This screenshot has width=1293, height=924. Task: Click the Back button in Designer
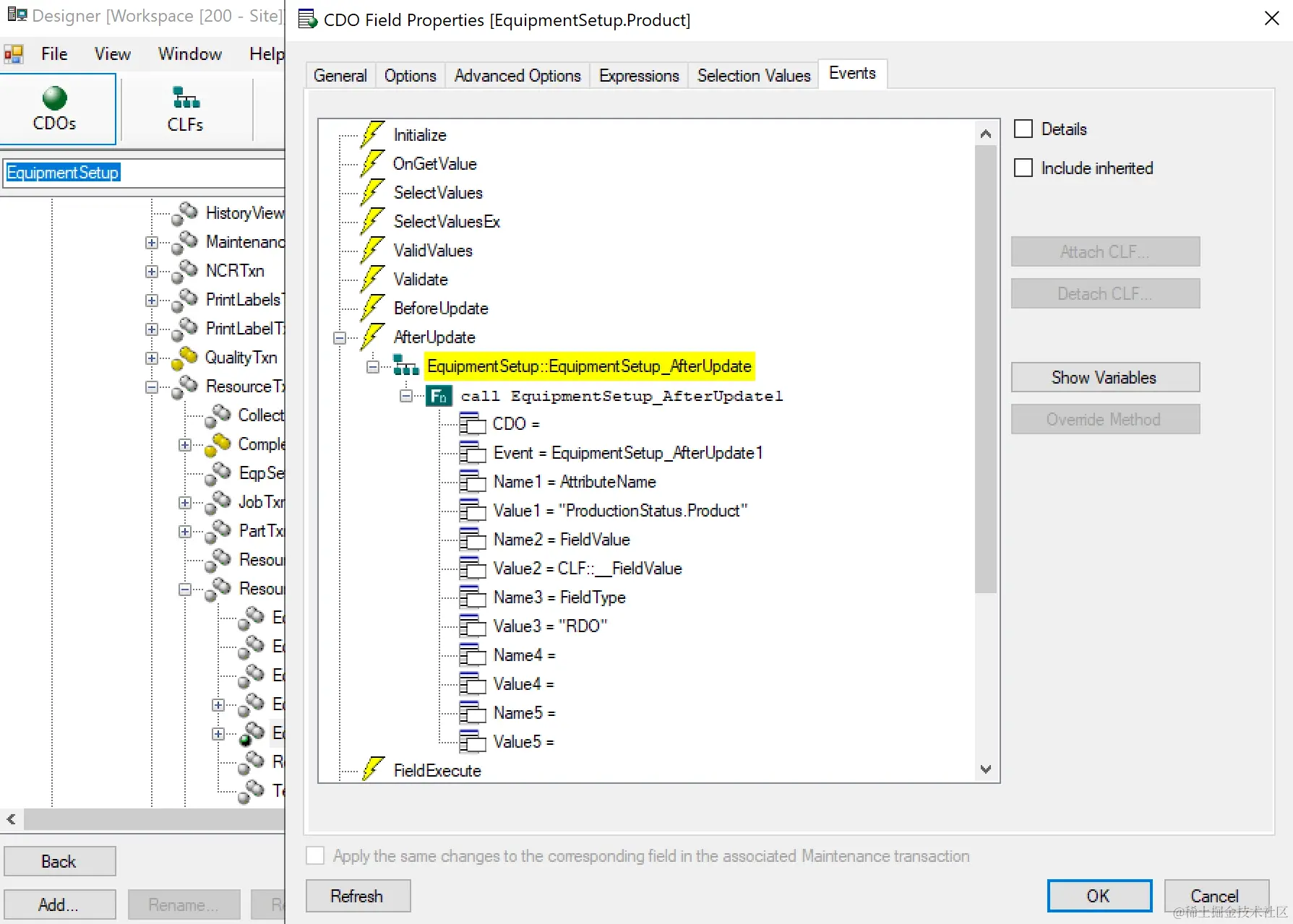[x=60, y=861]
